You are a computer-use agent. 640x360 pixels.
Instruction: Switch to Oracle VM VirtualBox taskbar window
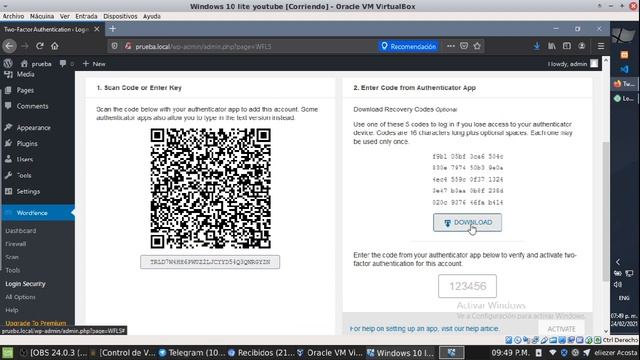[x=331, y=353]
